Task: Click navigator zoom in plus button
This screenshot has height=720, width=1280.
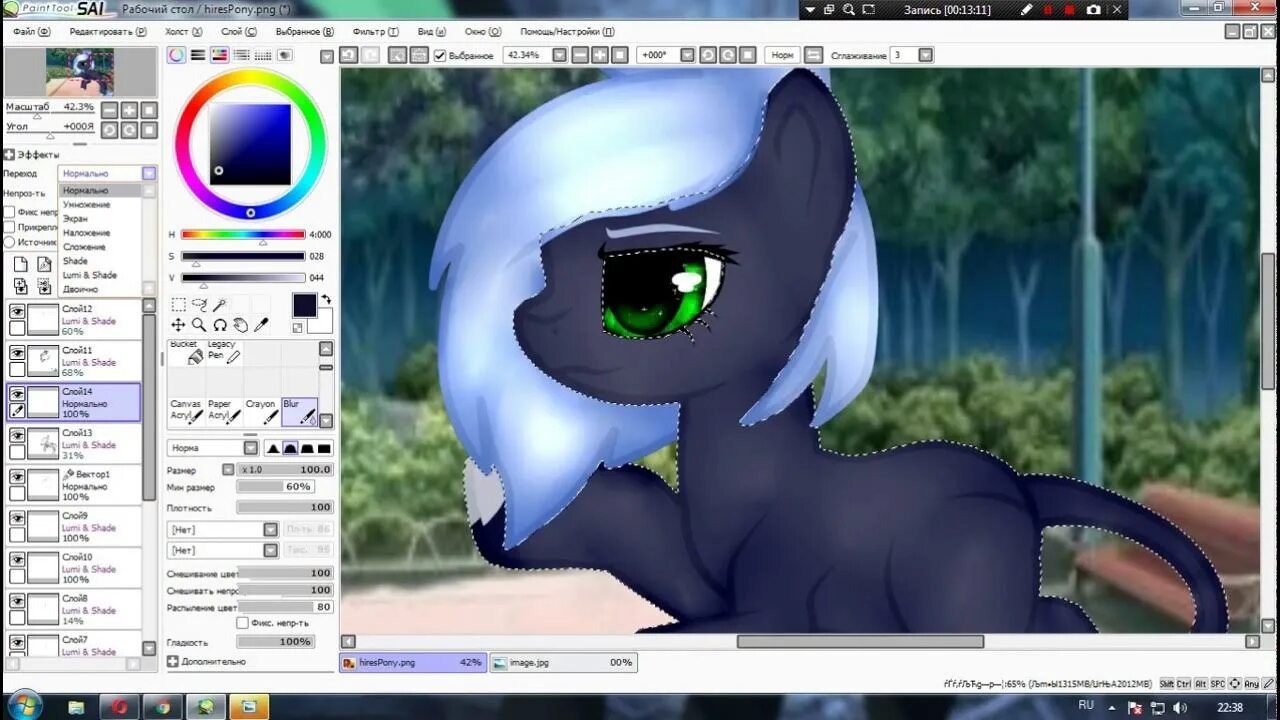Action: click(129, 110)
